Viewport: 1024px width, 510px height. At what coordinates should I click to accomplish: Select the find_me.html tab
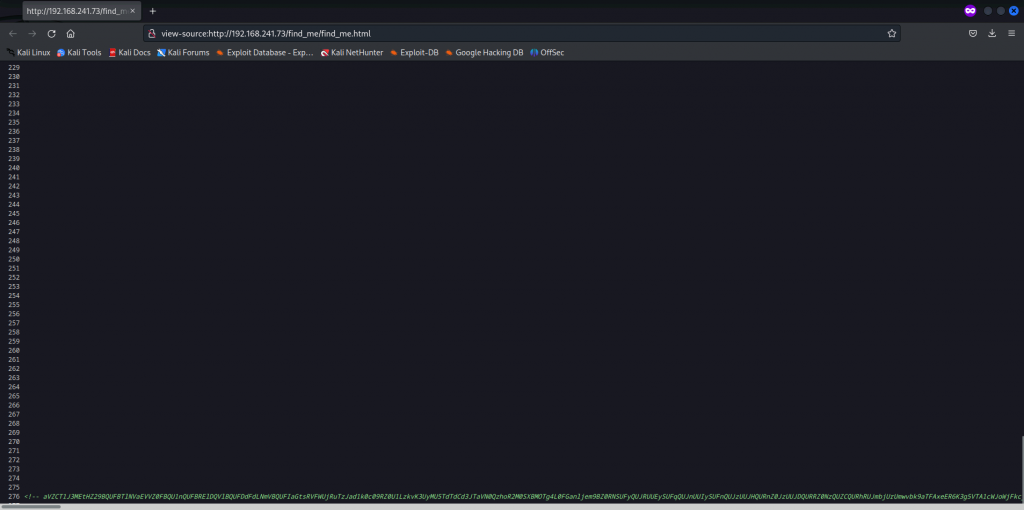pyautogui.click(x=81, y=11)
